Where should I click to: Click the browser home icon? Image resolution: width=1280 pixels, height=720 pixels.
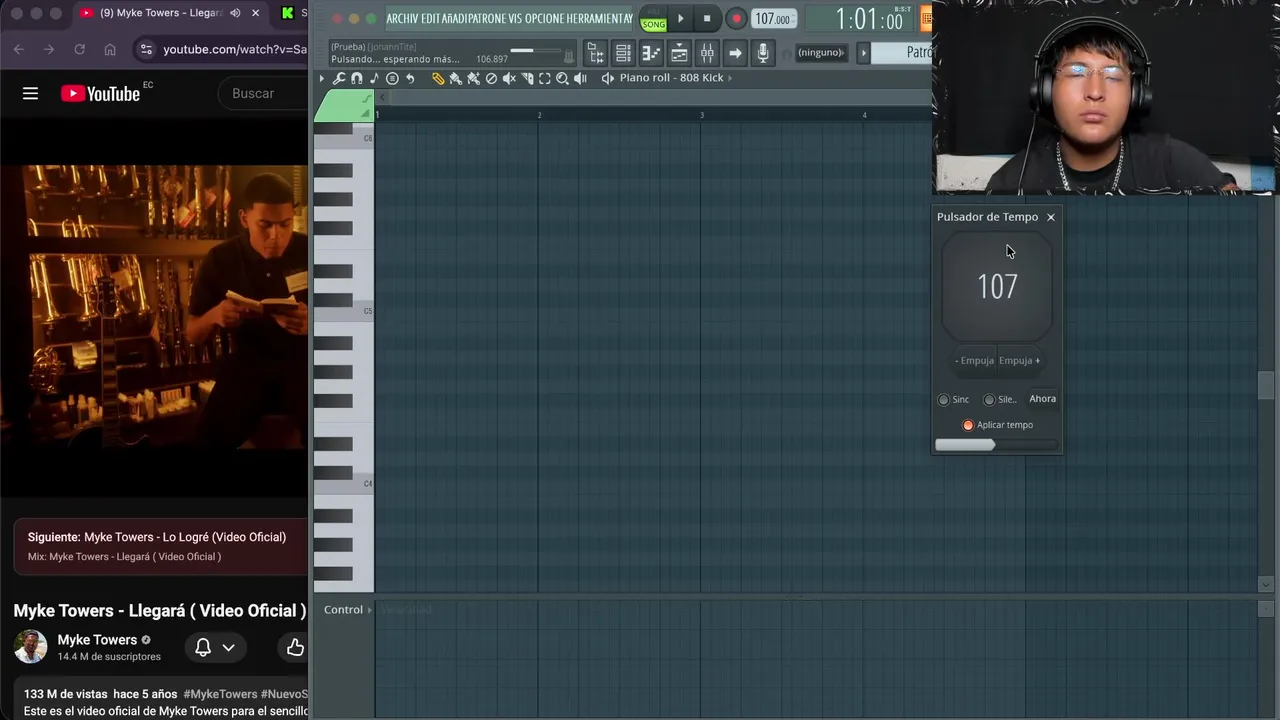(x=110, y=49)
